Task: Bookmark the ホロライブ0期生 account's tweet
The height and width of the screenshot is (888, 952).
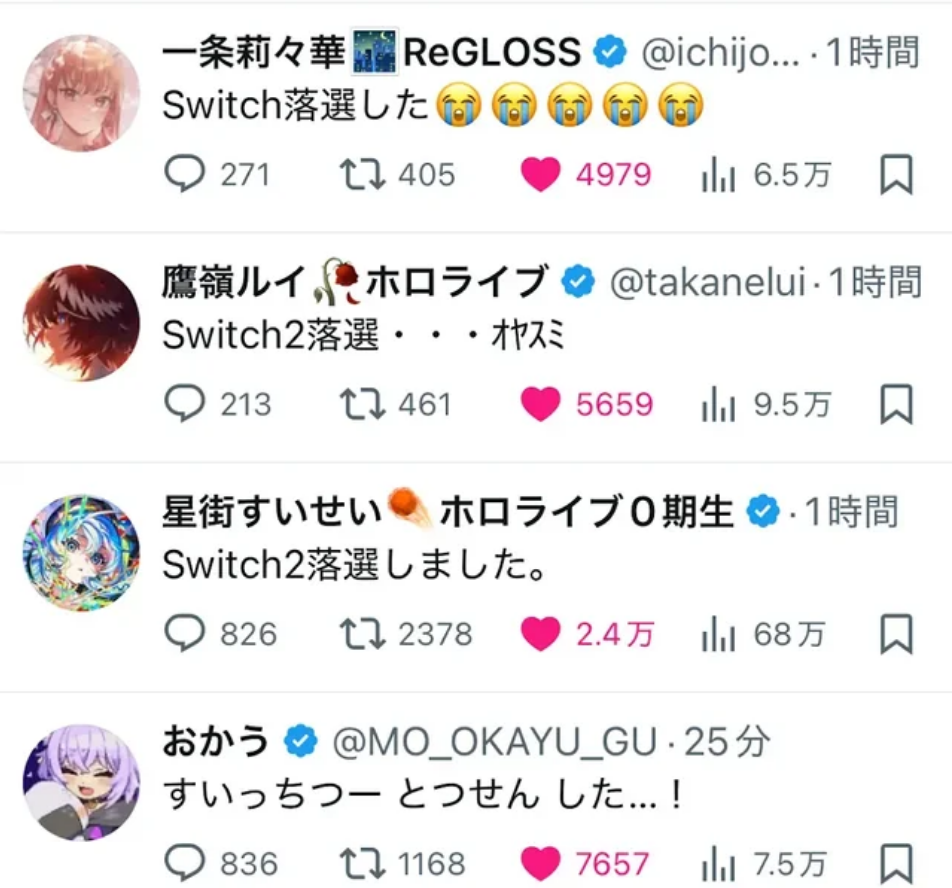Action: tap(897, 634)
